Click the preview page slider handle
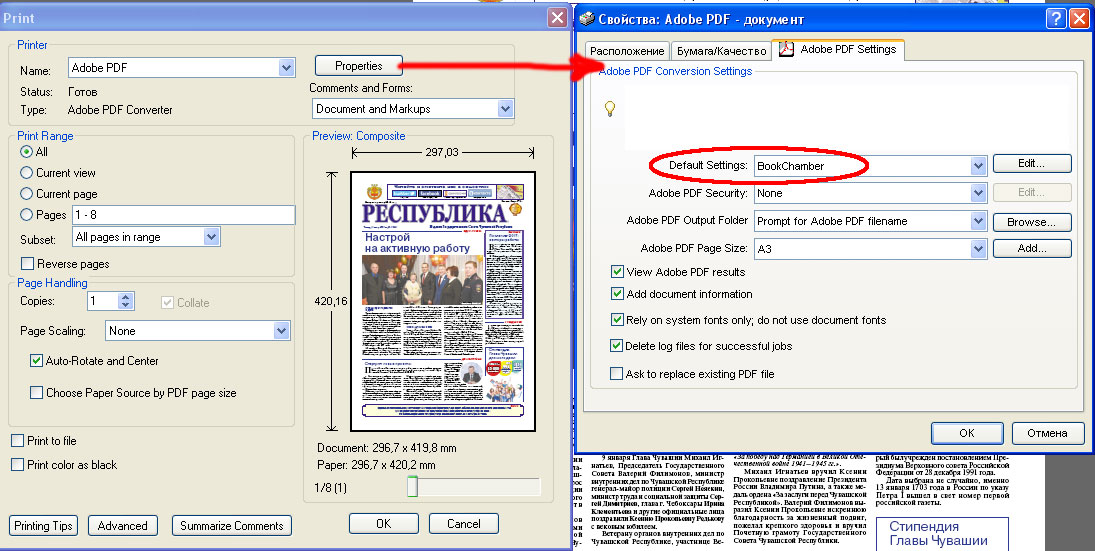Screen dimensions: 1095x551 pyautogui.click(x=413, y=486)
